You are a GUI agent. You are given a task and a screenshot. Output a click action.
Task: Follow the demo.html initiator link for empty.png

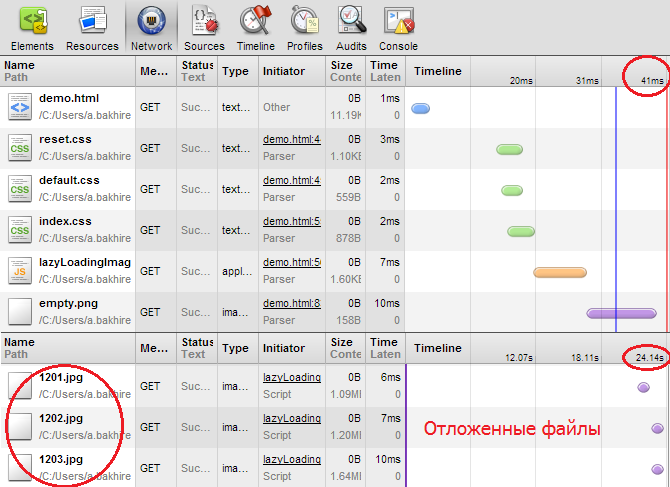click(292, 303)
